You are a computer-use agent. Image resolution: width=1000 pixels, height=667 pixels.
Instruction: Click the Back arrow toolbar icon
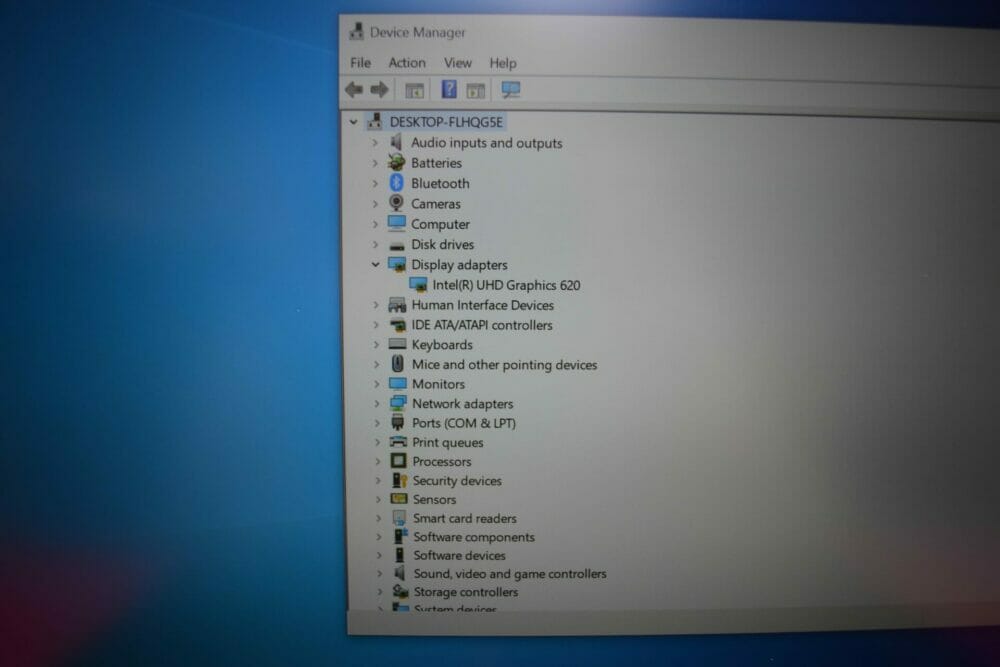354,90
